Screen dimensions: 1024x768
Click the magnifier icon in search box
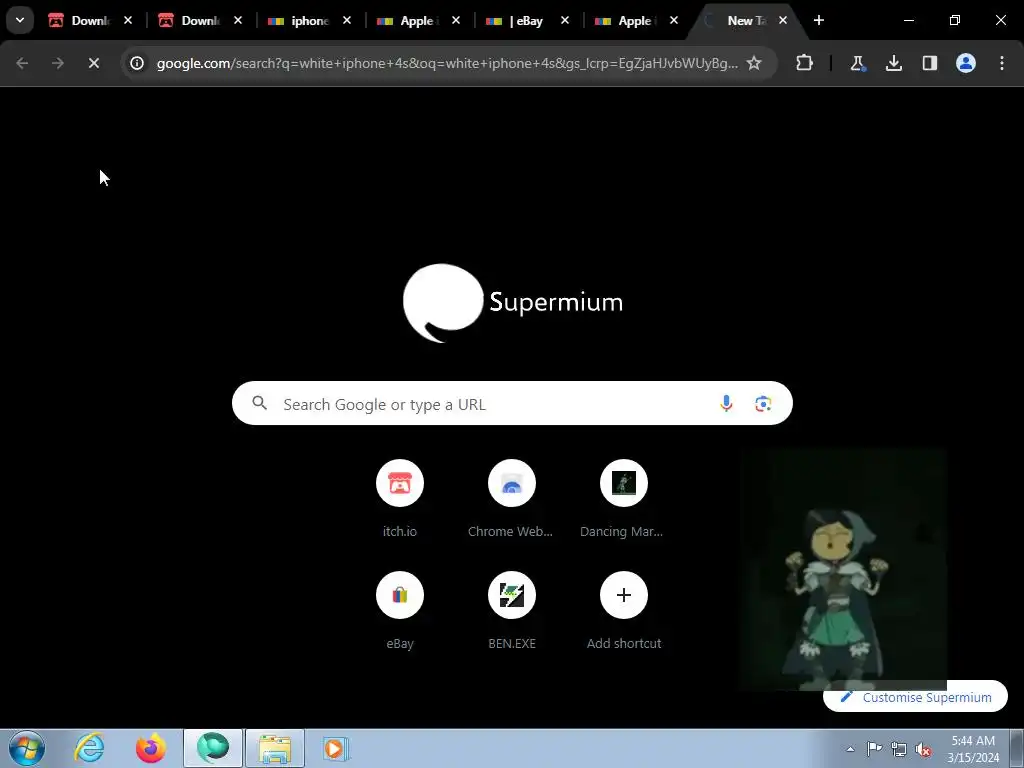[259, 403]
